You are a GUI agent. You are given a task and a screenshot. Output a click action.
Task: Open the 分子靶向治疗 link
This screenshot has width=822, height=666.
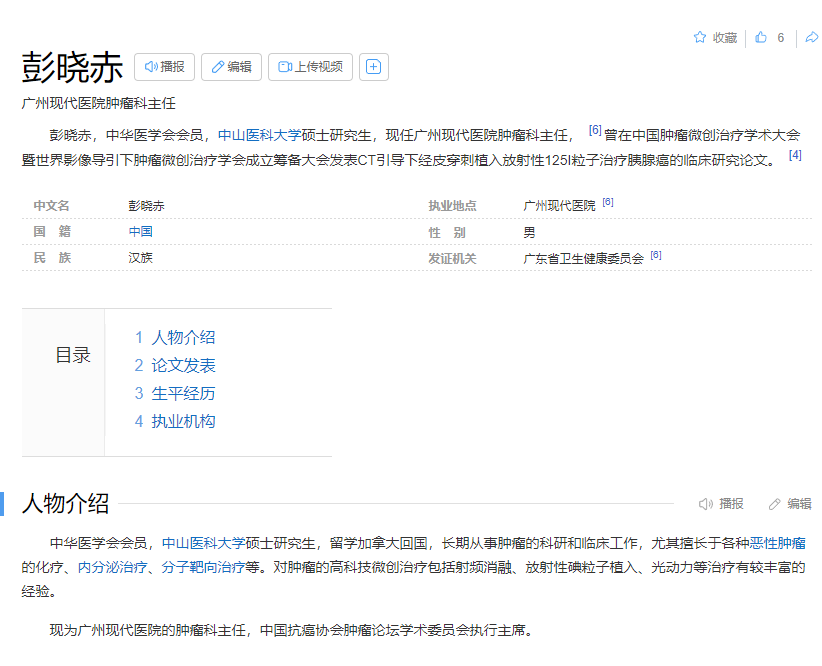pos(203,567)
